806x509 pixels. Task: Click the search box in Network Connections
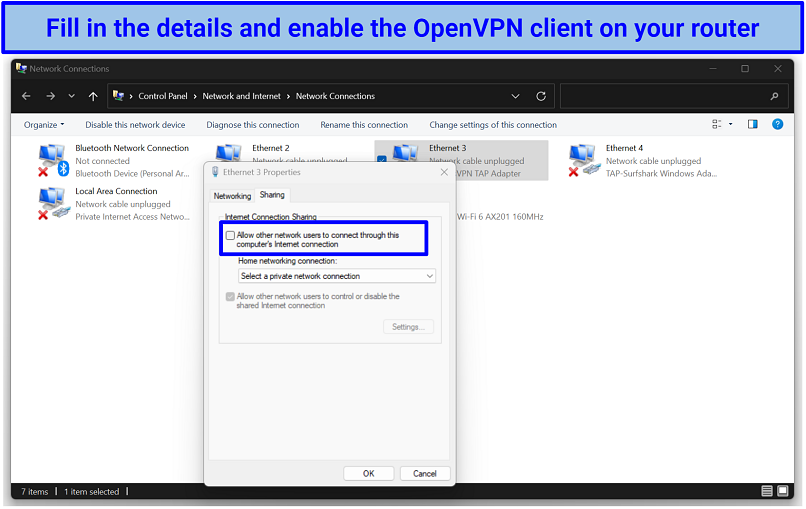coord(673,96)
